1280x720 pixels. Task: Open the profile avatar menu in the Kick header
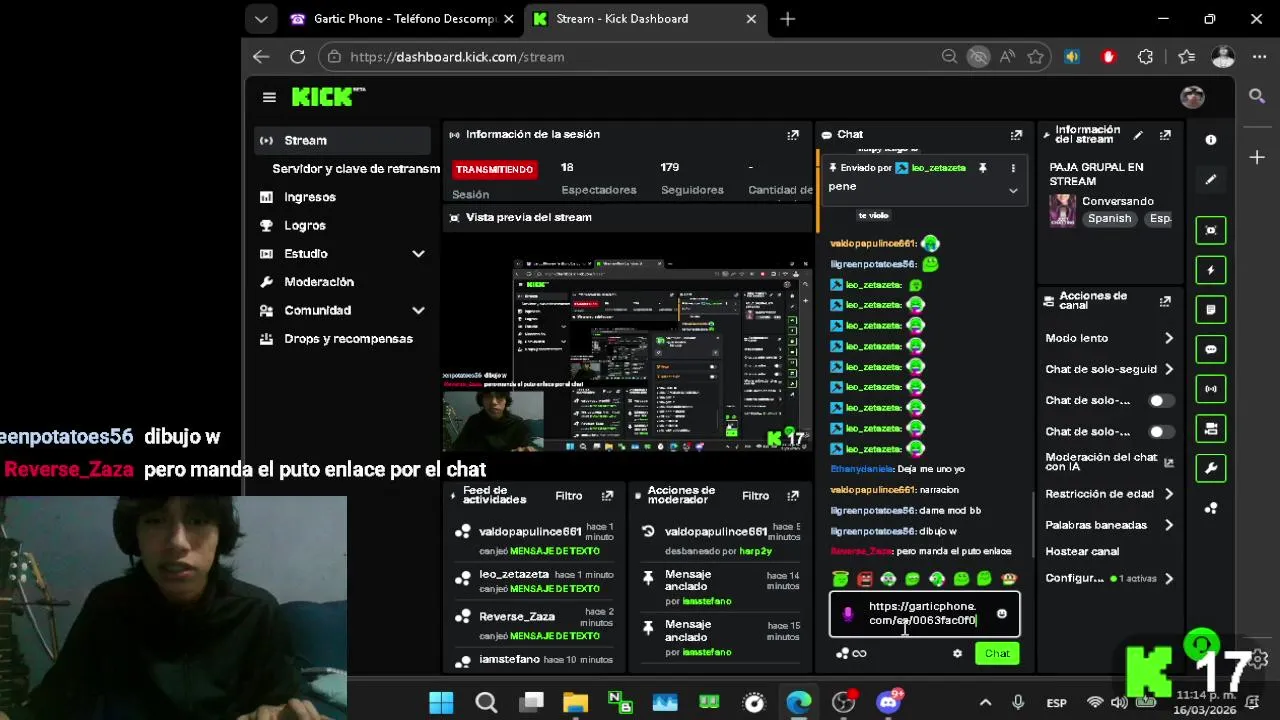pos(1192,97)
